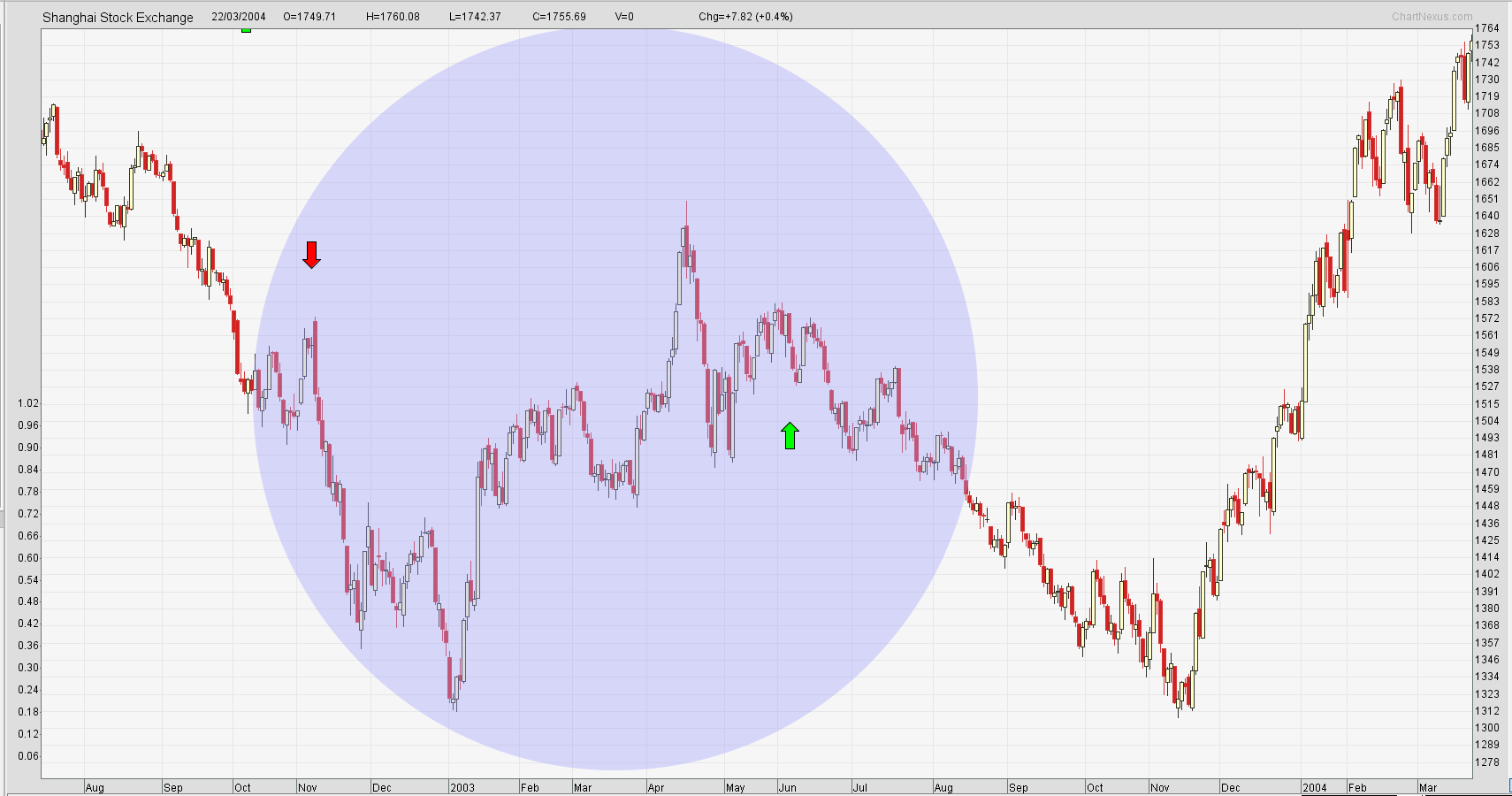Image resolution: width=1512 pixels, height=796 pixels.
Task: Click the 1764 price level on right axis
Action: tap(1487, 28)
